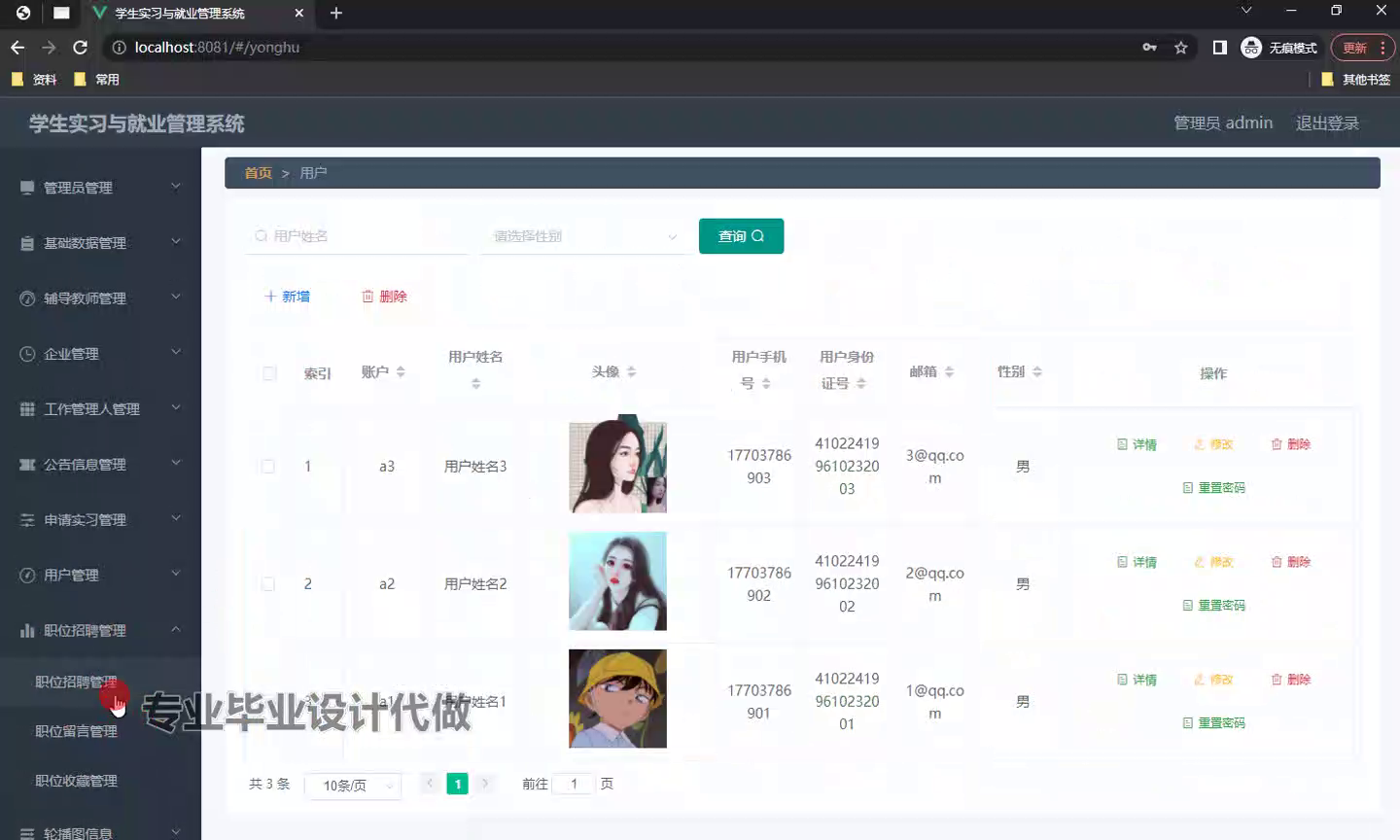Sort by 性别 column arrows
Image resolution: width=1400 pixels, height=840 pixels.
point(1036,372)
